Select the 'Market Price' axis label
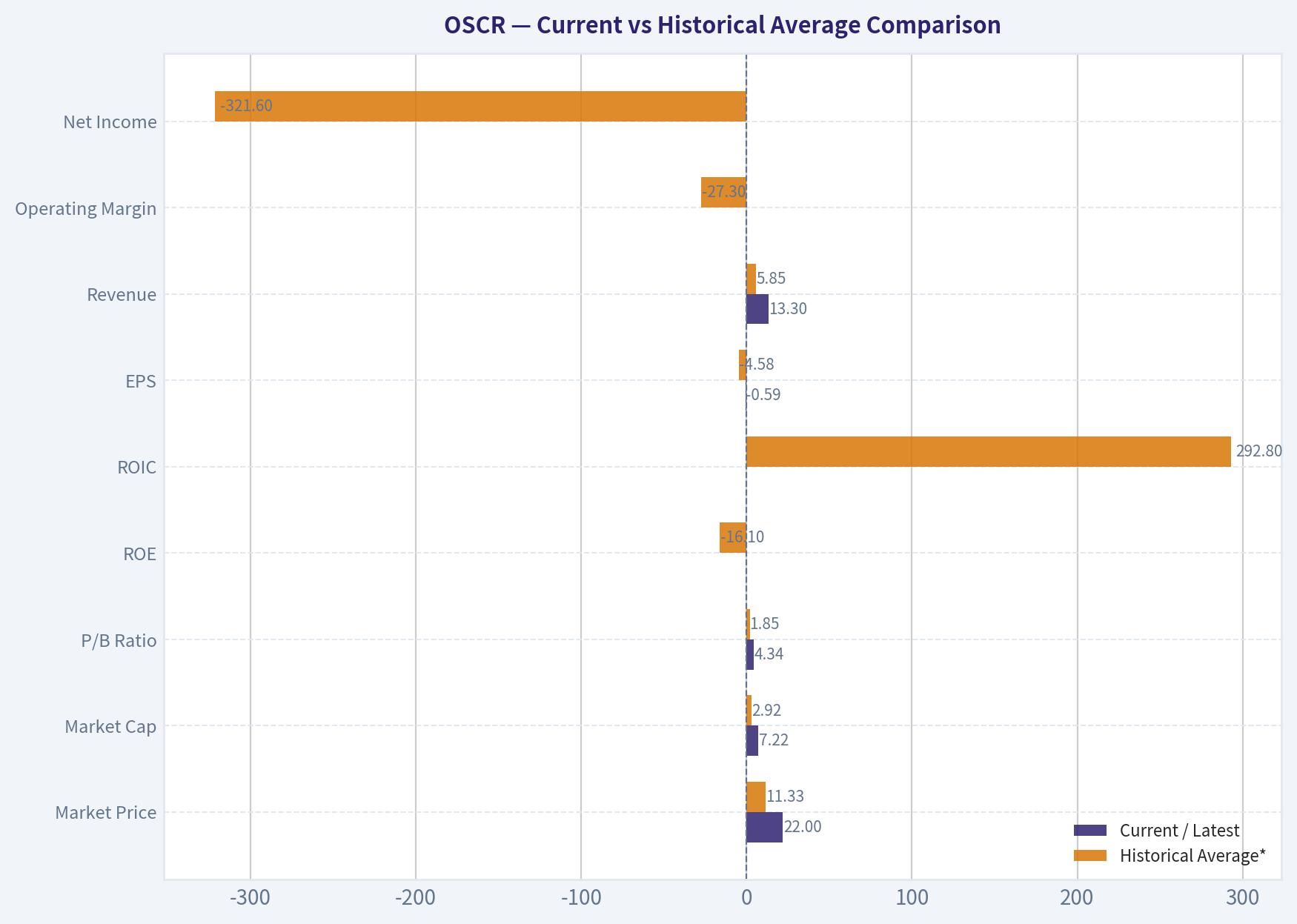The image size is (1297, 924). (x=106, y=813)
